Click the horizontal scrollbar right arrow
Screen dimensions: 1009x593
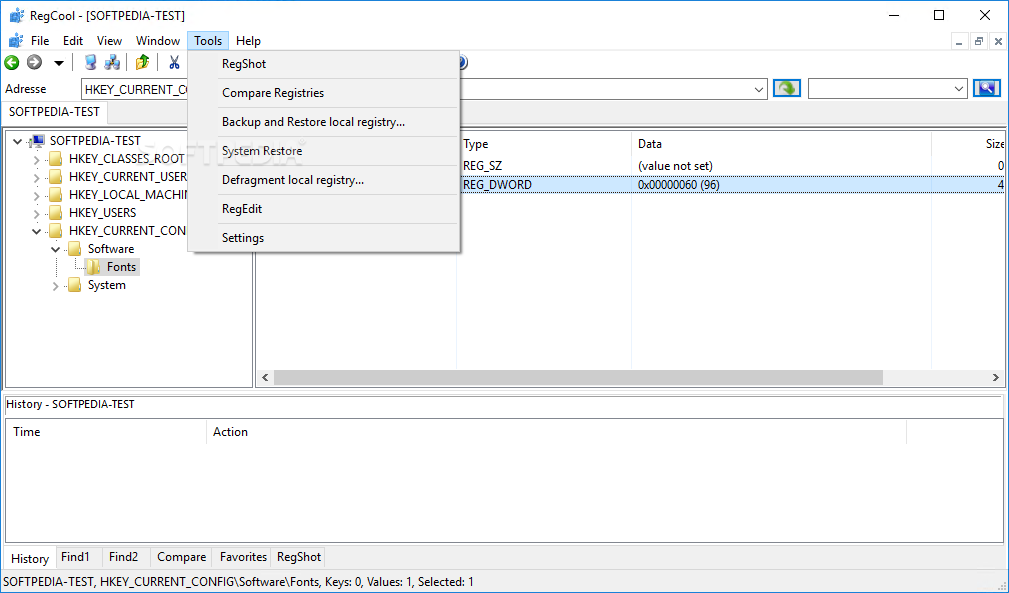tap(995, 378)
